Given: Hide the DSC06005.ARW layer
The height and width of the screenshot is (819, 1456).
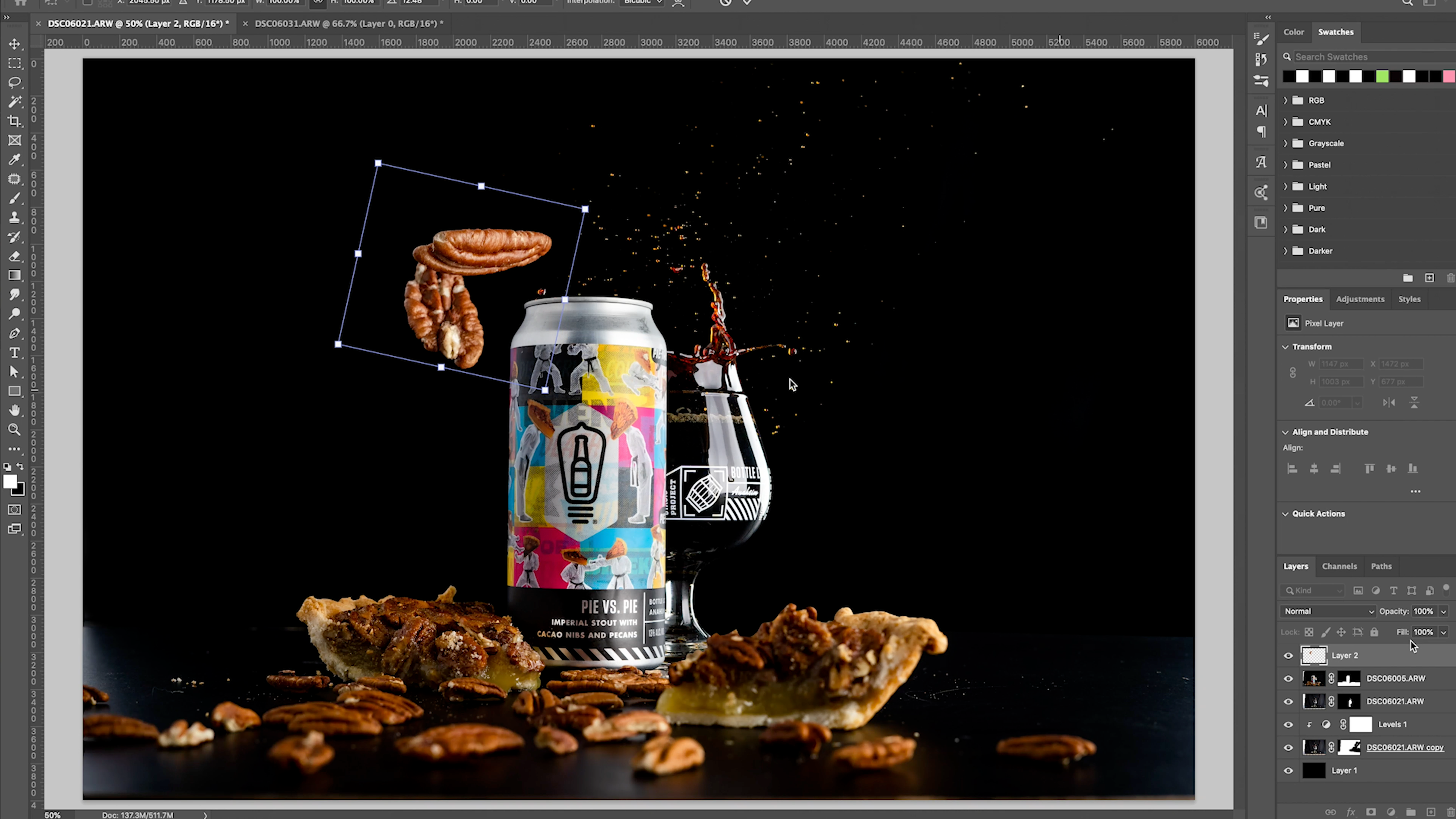Looking at the screenshot, I should click(x=1288, y=679).
